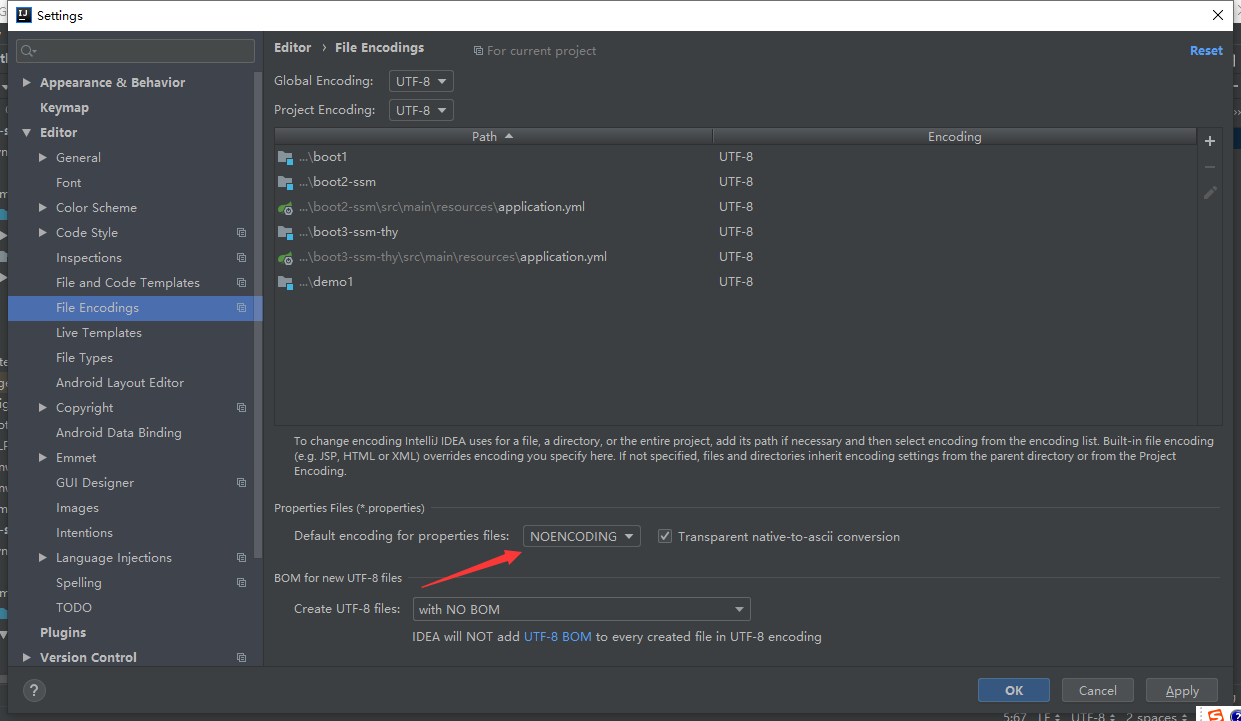Click the Add path plus icon

tap(1210, 141)
